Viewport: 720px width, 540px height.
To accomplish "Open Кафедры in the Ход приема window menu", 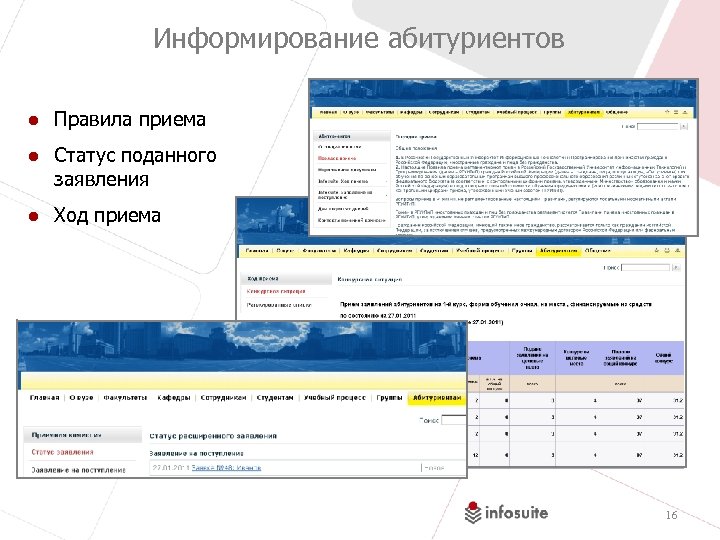I will click(356, 251).
